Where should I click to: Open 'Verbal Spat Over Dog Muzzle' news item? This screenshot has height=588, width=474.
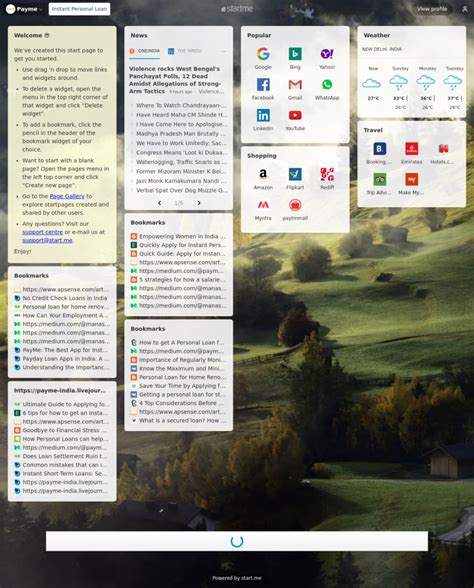click(182, 190)
